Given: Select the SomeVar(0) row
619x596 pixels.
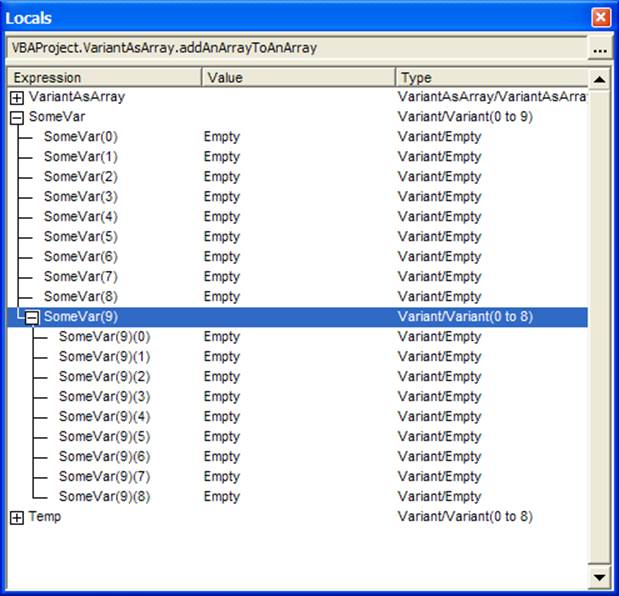Looking at the screenshot, I should click(80, 137).
